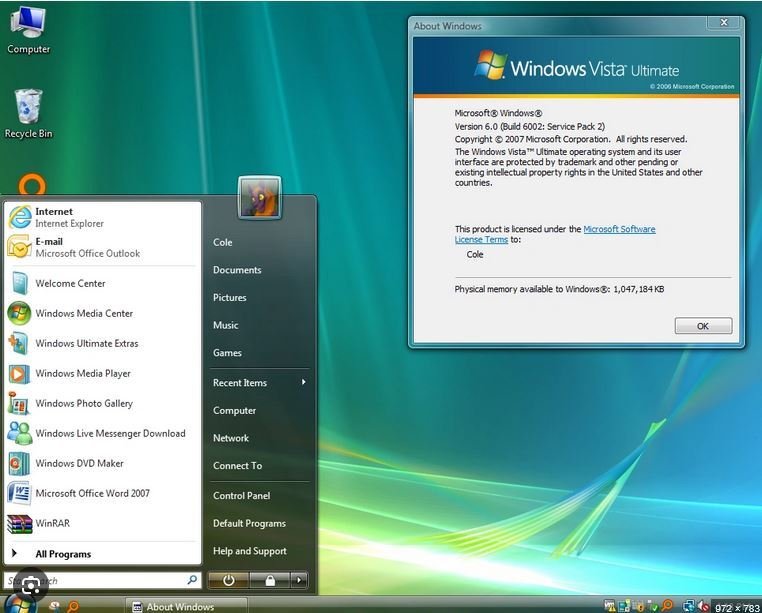
Task: Click Windows Live Messenger Download
Action: (x=103, y=434)
